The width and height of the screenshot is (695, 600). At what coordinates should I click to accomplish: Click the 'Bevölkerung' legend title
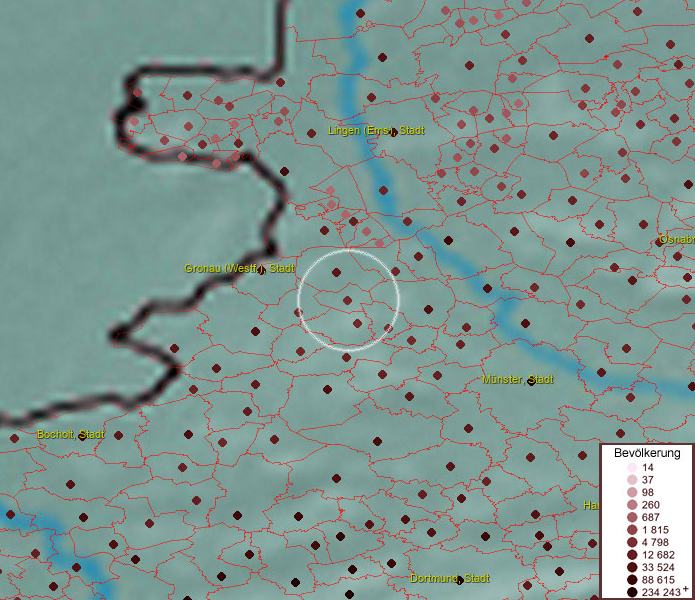tap(647, 453)
